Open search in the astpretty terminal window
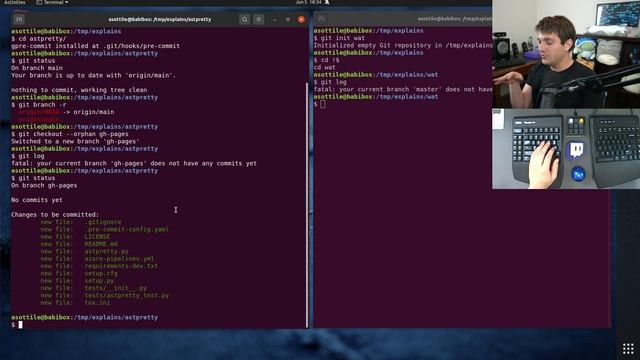 coord(244,19)
